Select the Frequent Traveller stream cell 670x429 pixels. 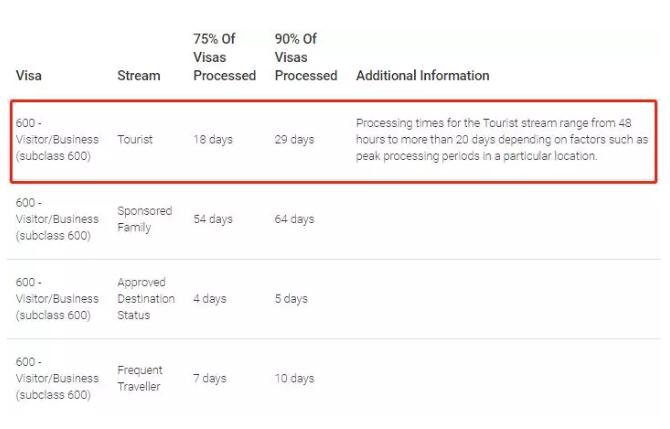point(140,378)
